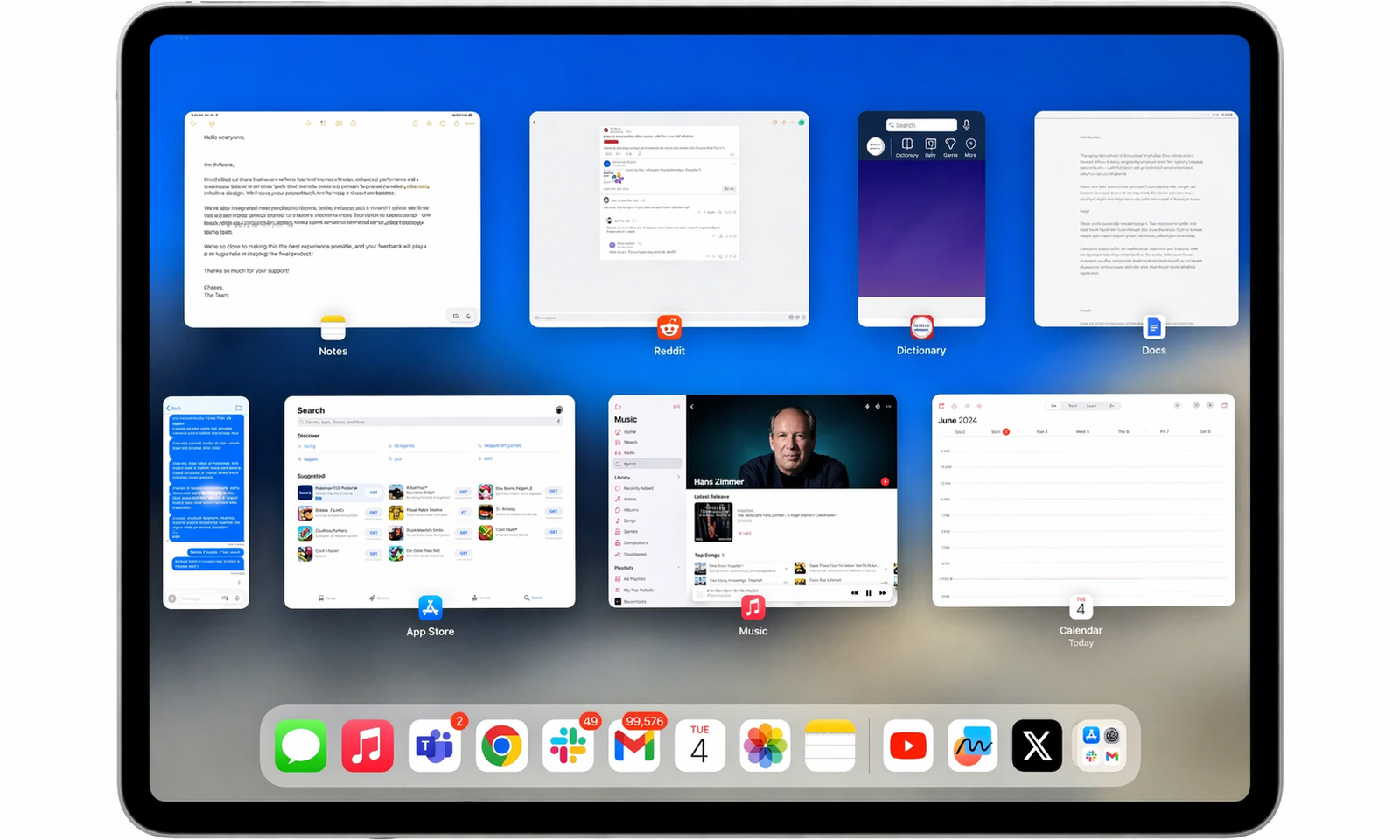Tap the Music icon under the Music card

coord(752,607)
